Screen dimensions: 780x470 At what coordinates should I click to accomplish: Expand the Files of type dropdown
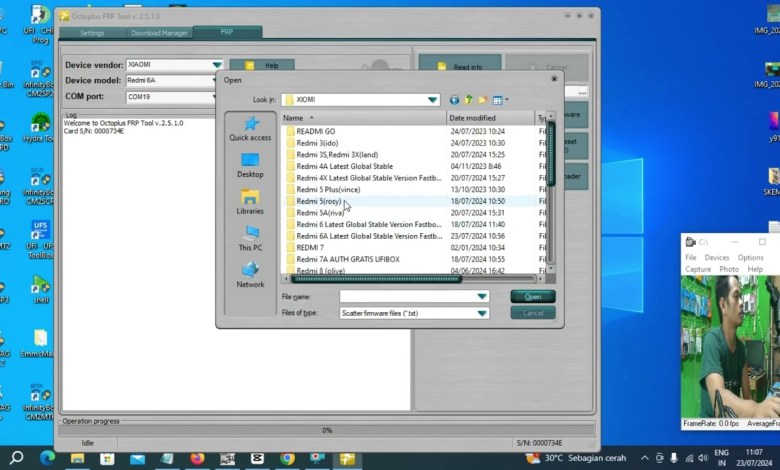482,313
